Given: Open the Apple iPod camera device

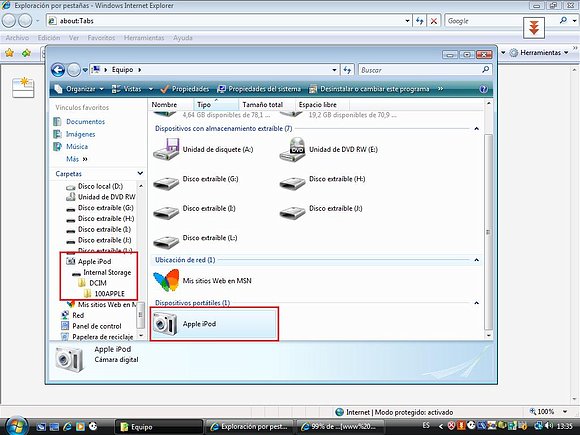Looking at the screenshot, I should coord(214,324).
